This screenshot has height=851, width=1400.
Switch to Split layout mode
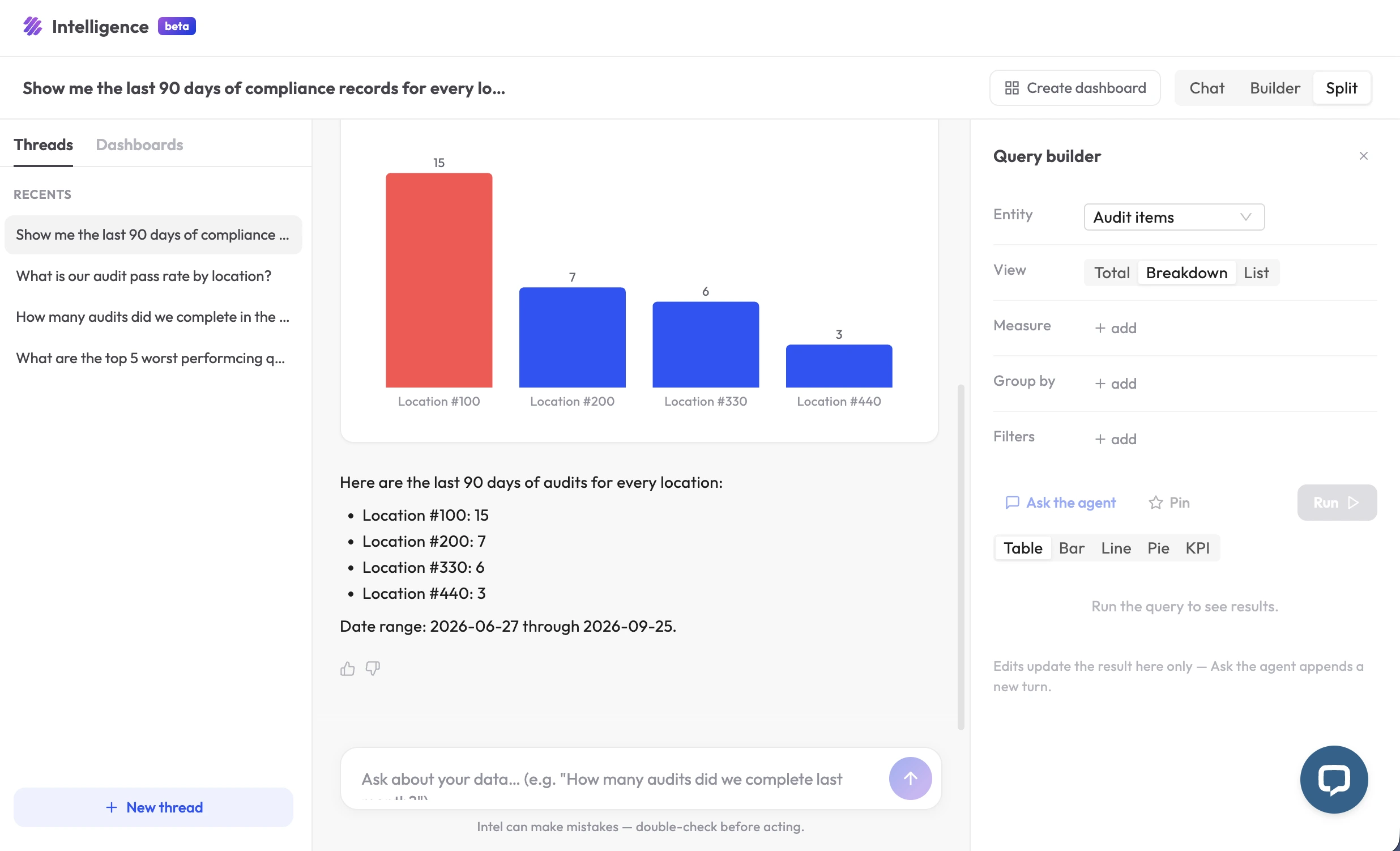(1342, 88)
